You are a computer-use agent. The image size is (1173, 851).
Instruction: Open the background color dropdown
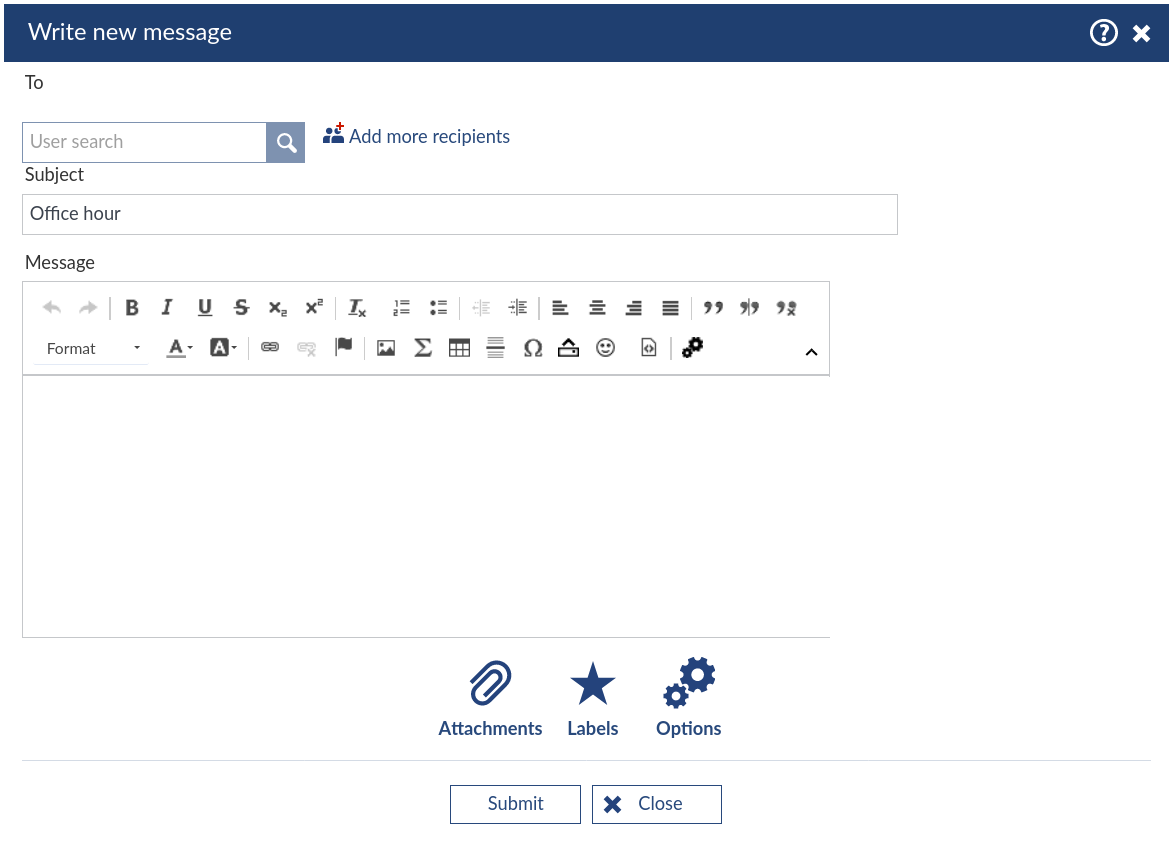point(223,348)
